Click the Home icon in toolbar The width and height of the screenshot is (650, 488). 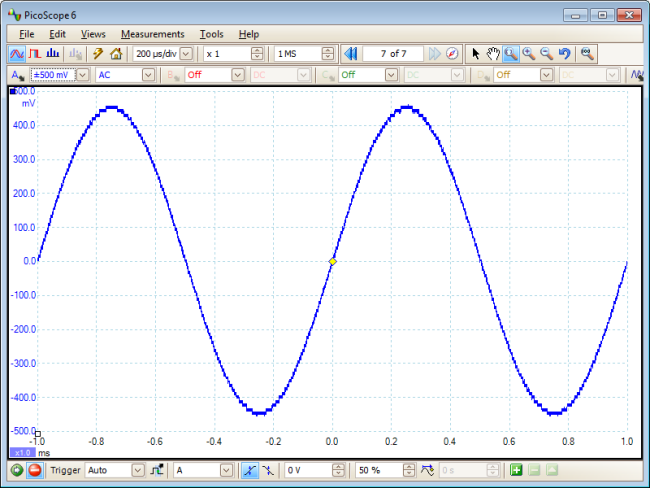pos(116,53)
